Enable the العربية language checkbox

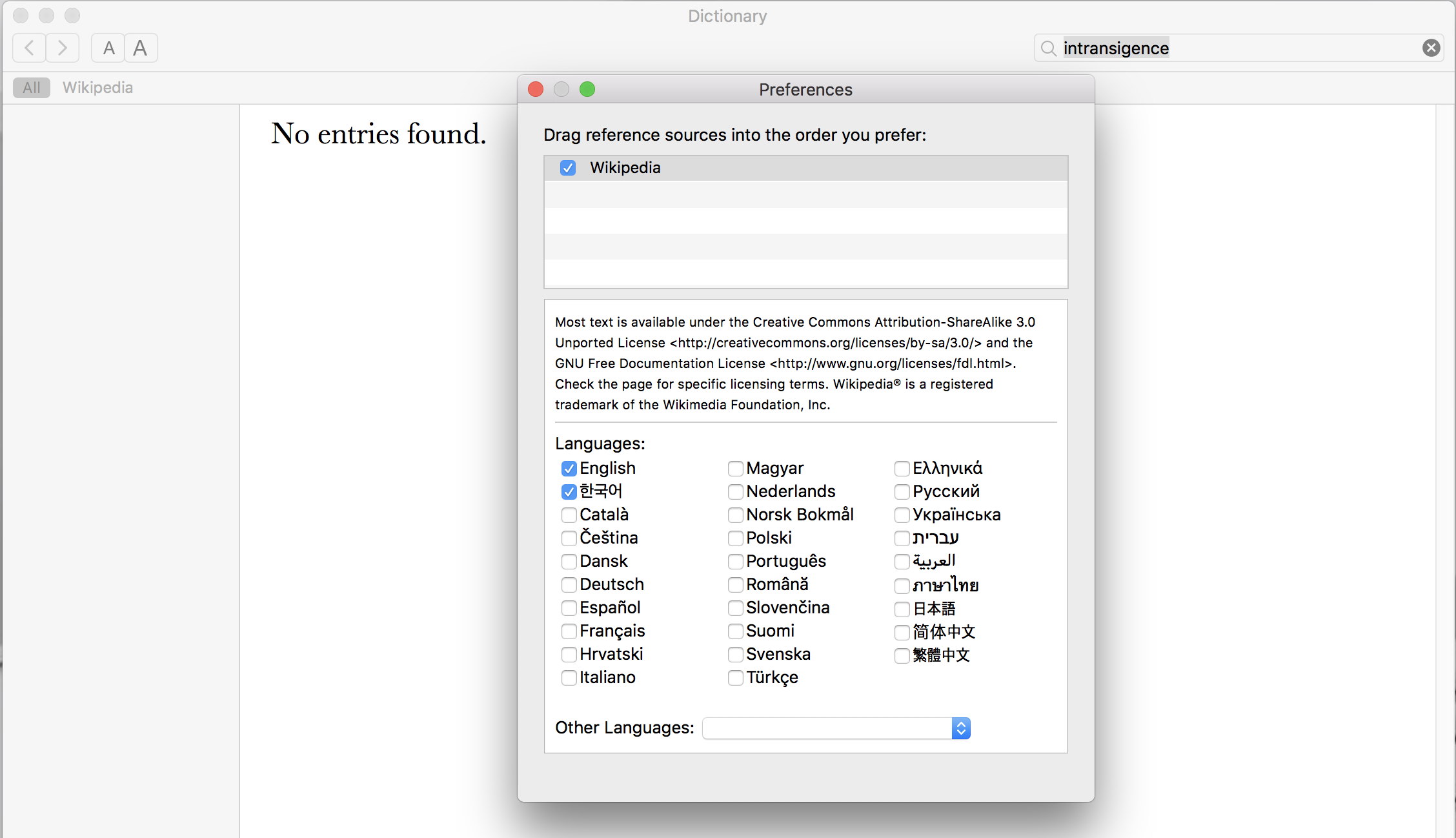[x=902, y=561]
